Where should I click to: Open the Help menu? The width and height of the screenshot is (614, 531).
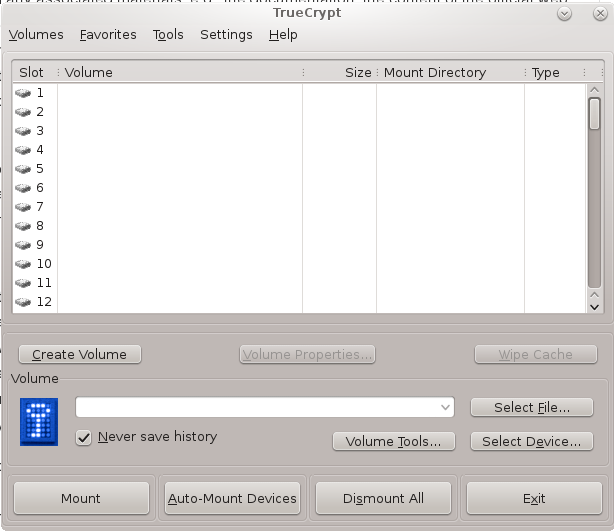[283, 35]
